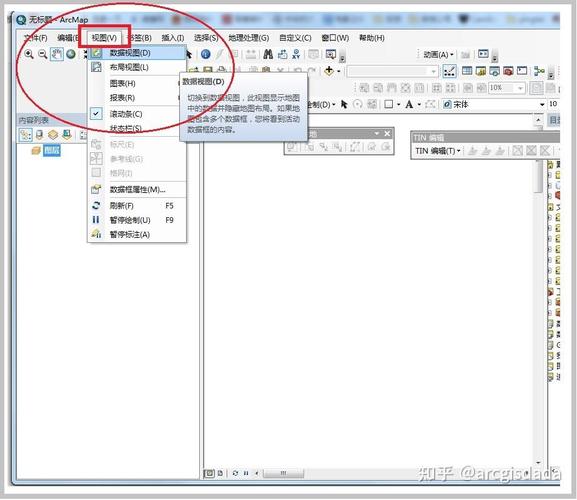577x500 pixels.
Task: Choose 数据视图(D) in the View menu
Action: click(x=136, y=53)
